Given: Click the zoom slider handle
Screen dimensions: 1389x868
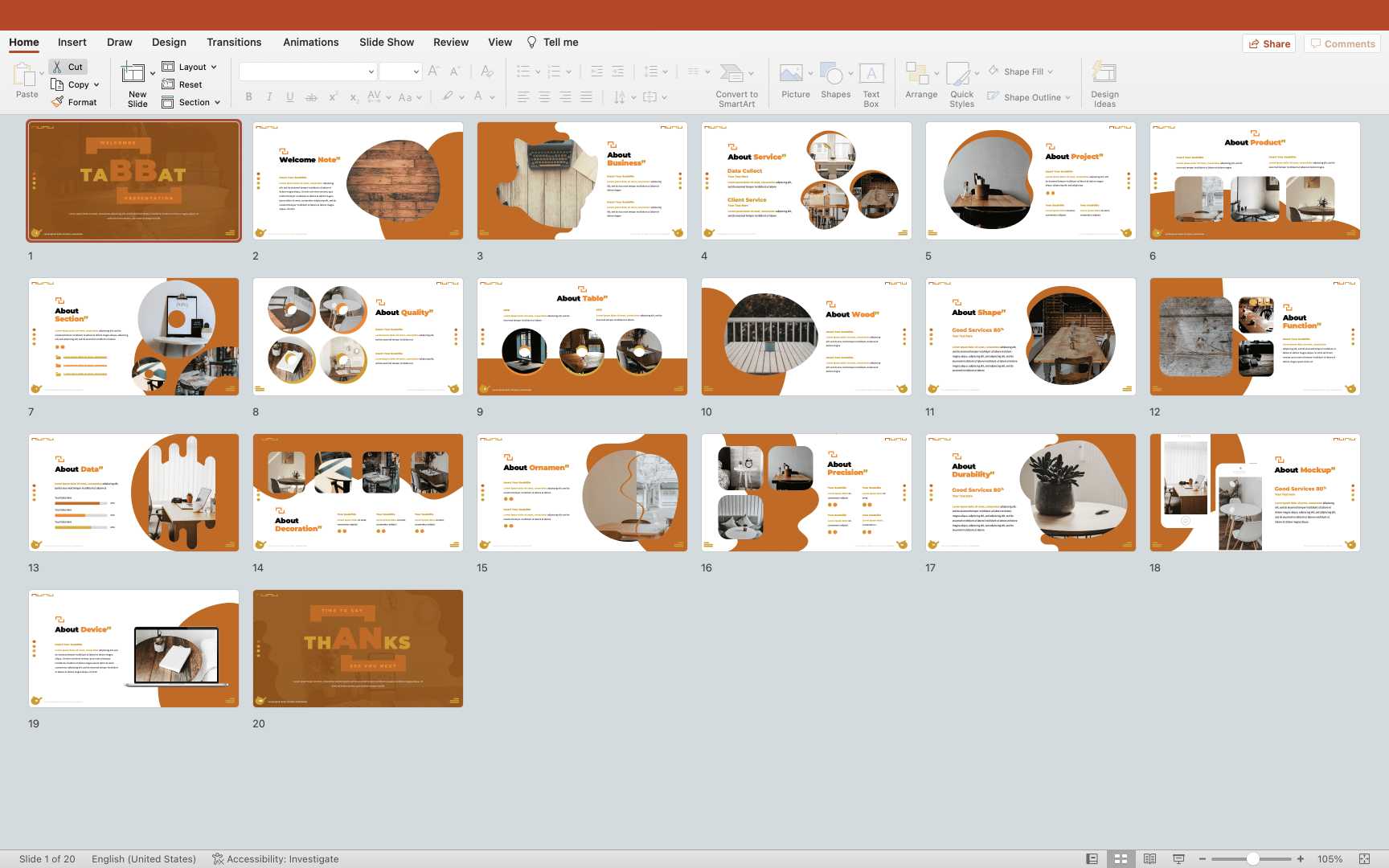Looking at the screenshot, I should click(1252, 859).
